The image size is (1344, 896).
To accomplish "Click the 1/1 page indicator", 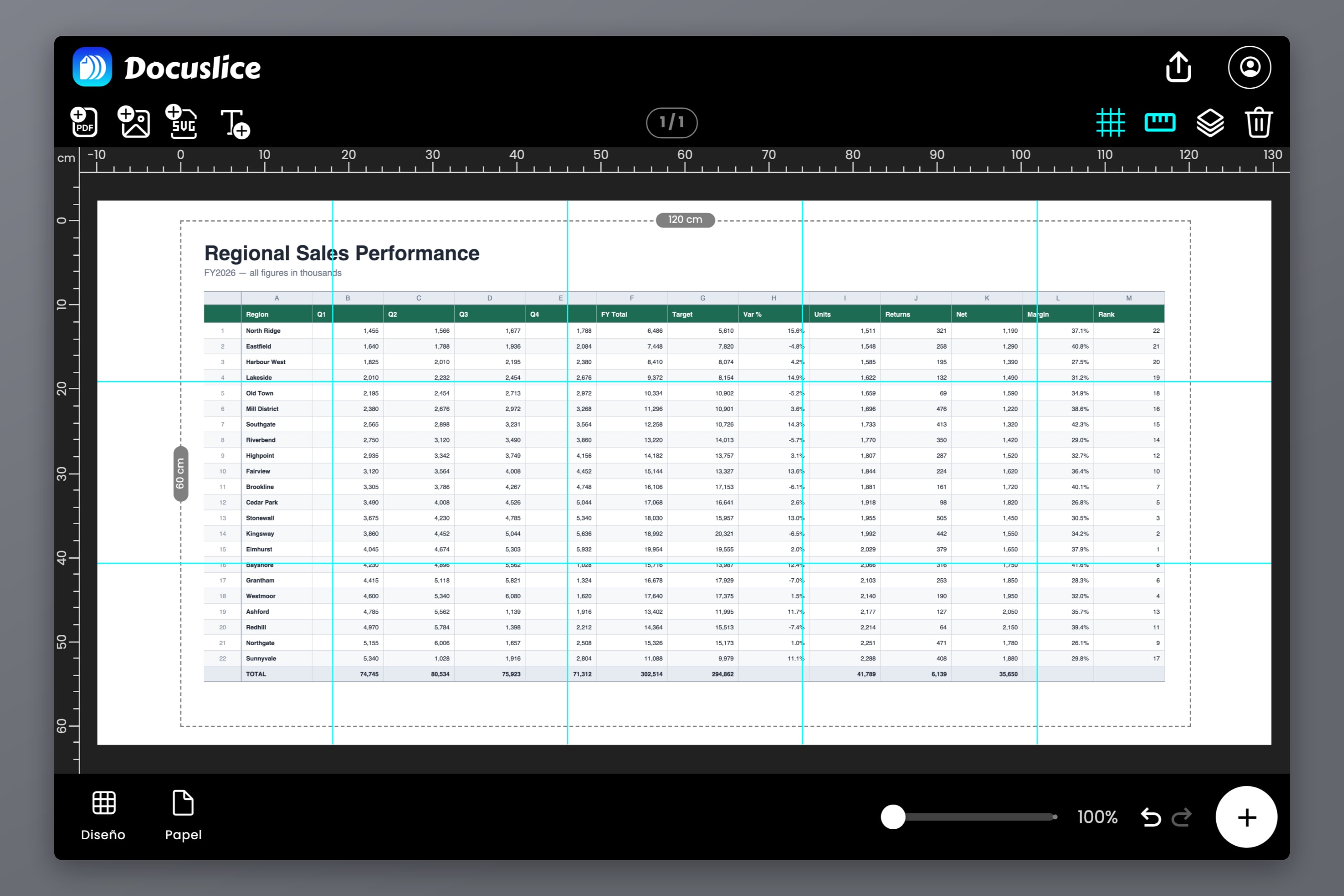I will (672, 122).
